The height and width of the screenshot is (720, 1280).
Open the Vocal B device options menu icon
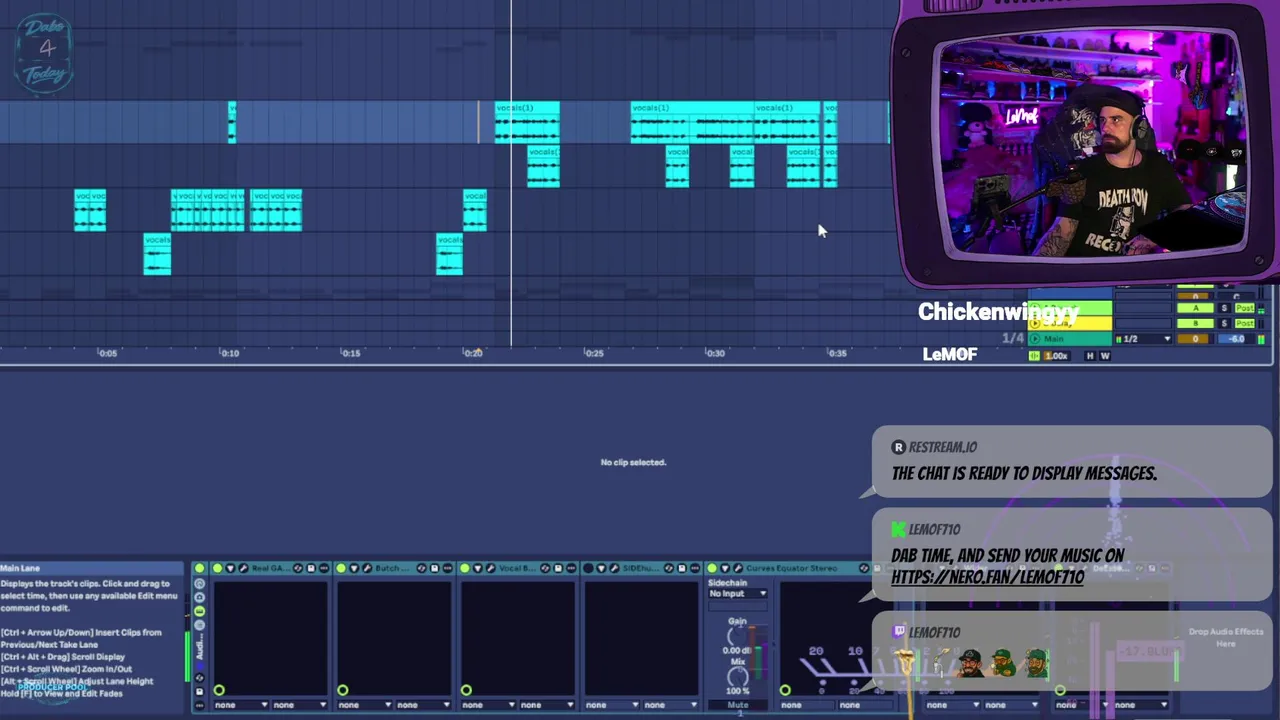click(571, 568)
